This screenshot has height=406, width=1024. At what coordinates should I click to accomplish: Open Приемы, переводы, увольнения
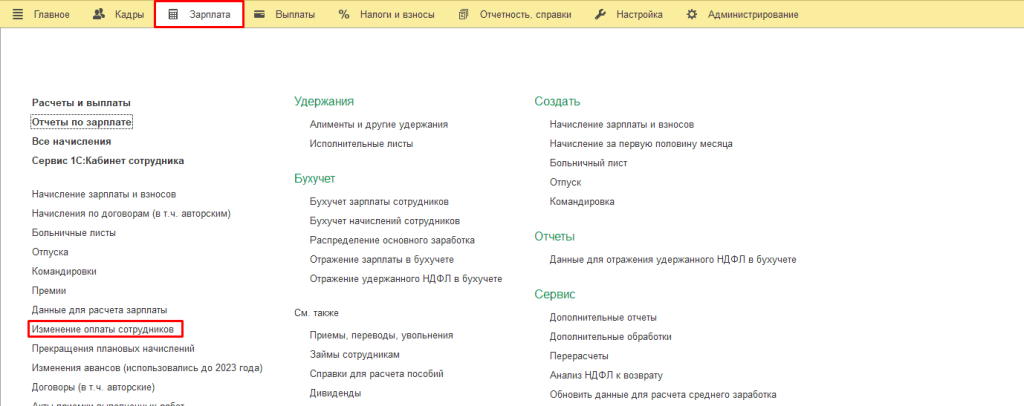tap(381, 335)
